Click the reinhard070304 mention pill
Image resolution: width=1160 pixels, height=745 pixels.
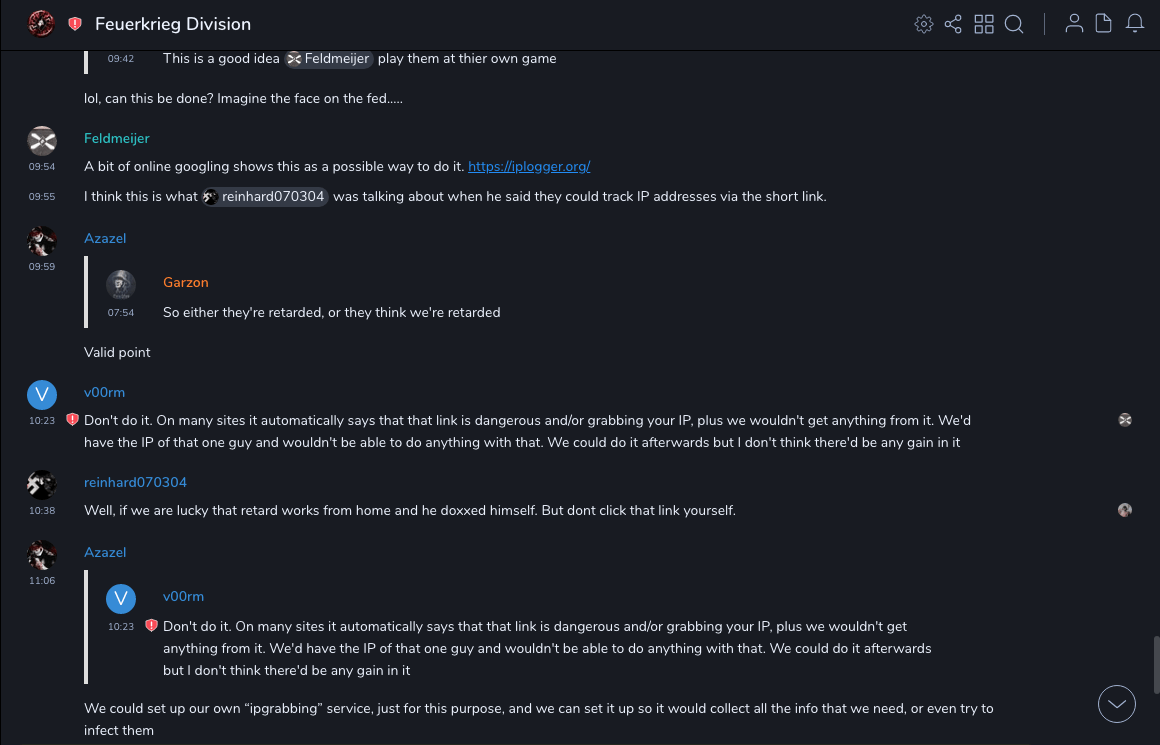[x=266, y=197]
